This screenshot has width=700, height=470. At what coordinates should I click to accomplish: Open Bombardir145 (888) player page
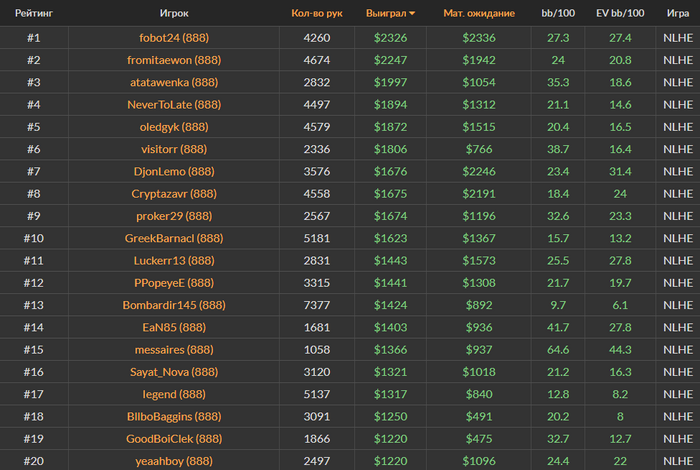(174, 305)
